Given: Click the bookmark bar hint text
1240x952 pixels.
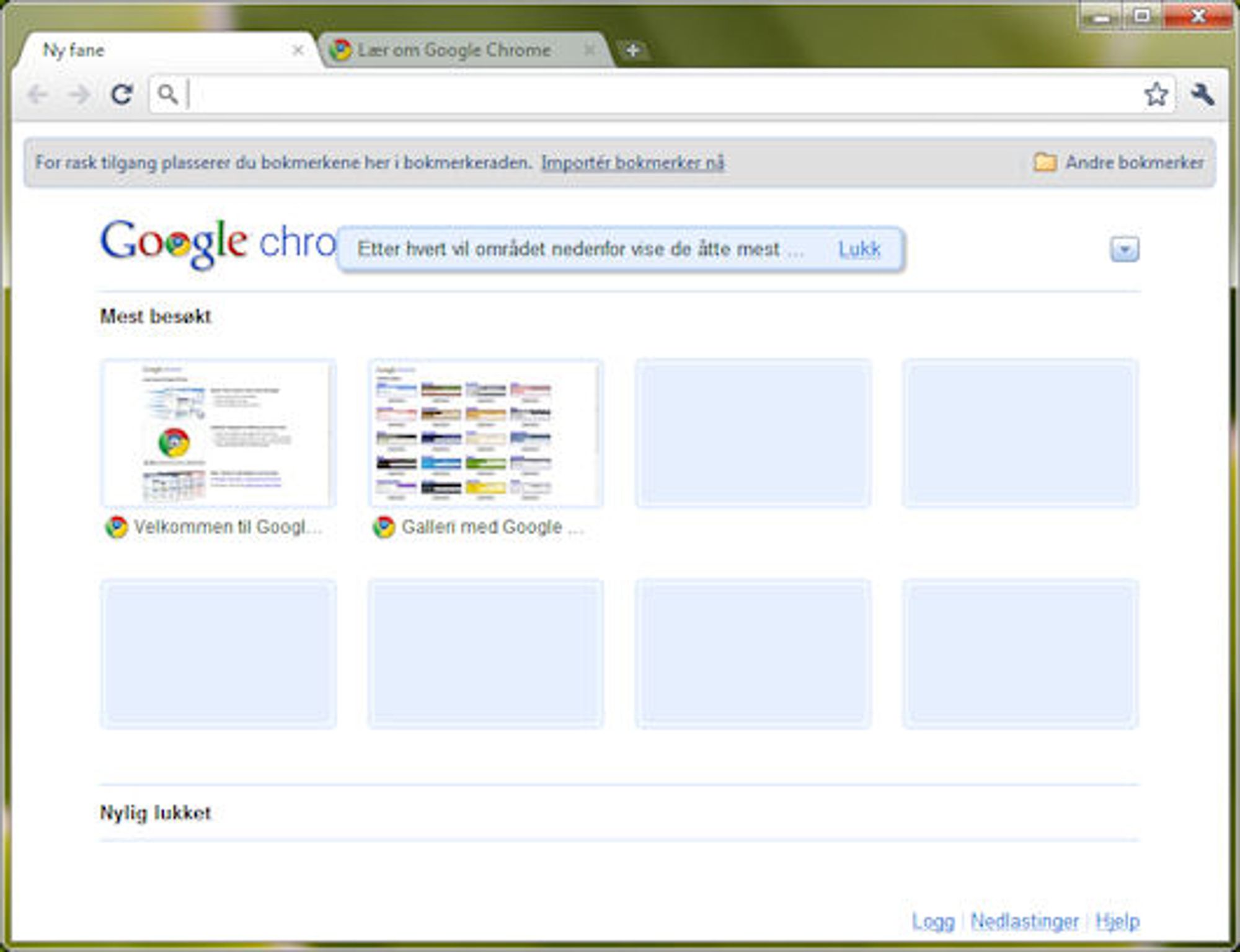Looking at the screenshot, I should click(284, 162).
